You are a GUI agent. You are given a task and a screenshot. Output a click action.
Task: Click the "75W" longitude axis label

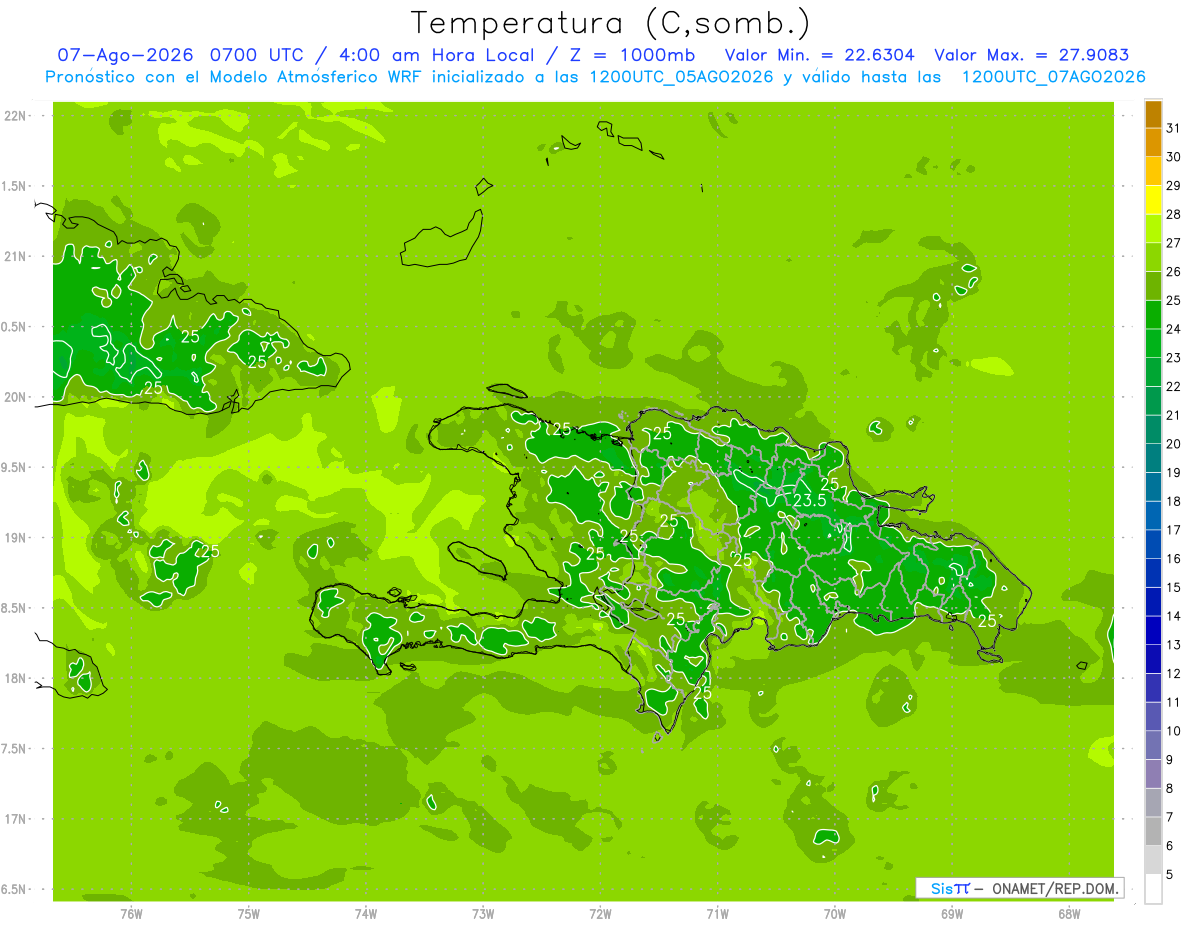coord(248,913)
